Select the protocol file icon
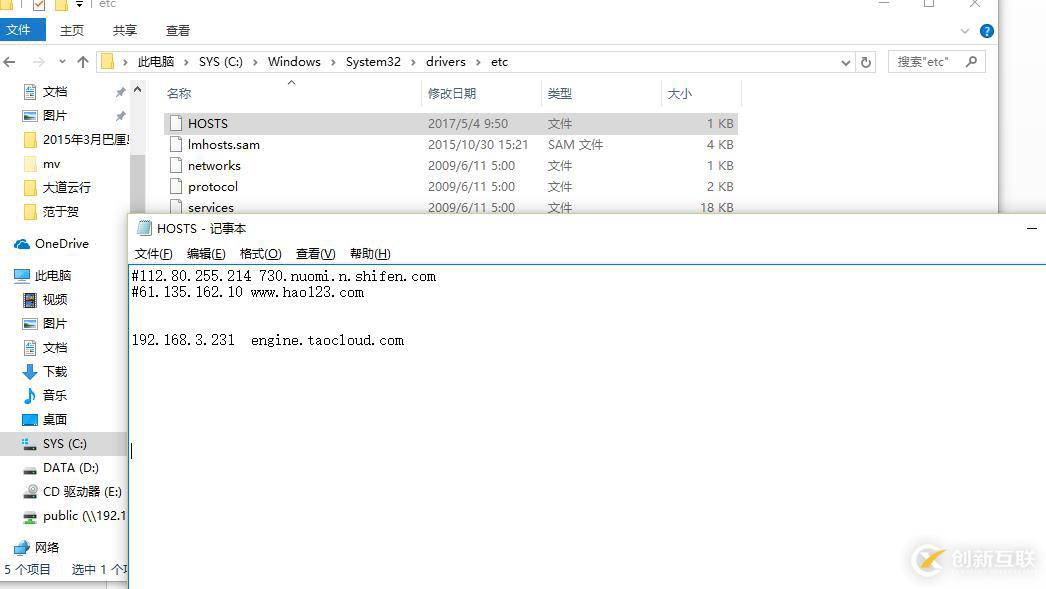The image size is (1046, 589). click(175, 186)
